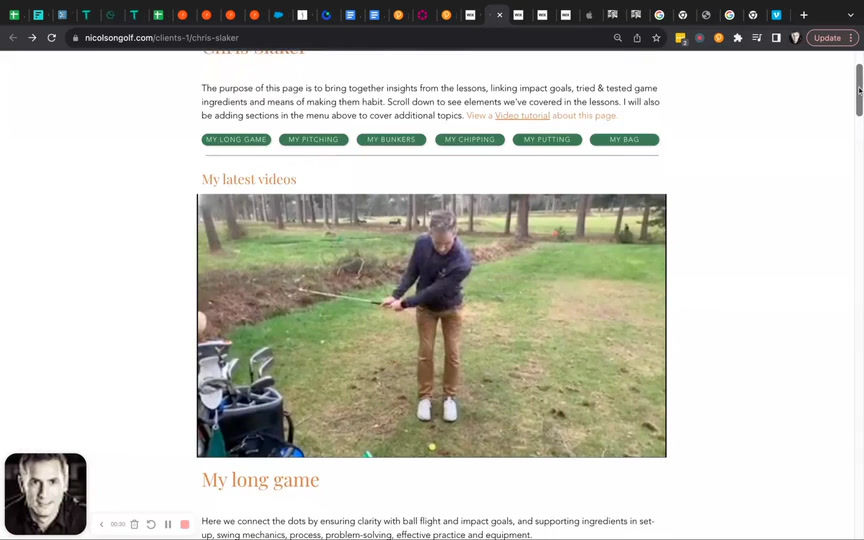This screenshot has width=864, height=540.
Task: Open the zoom magnifier in address bar
Action: [x=618, y=38]
